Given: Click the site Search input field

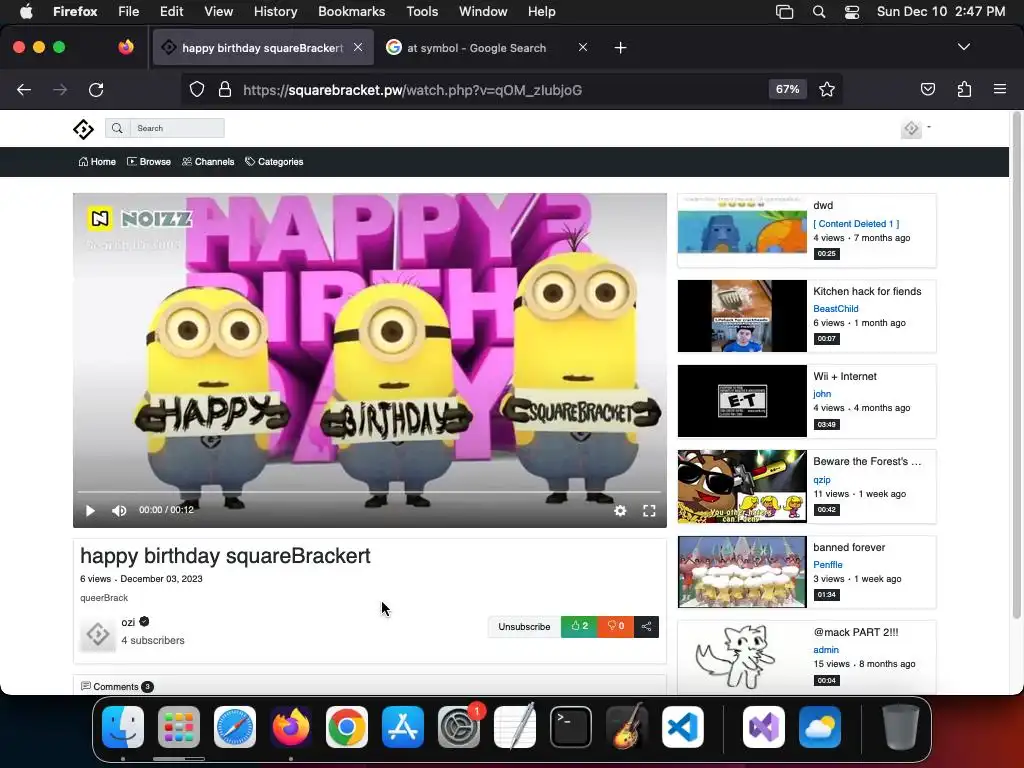Looking at the screenshot, I should coord(177,129).
